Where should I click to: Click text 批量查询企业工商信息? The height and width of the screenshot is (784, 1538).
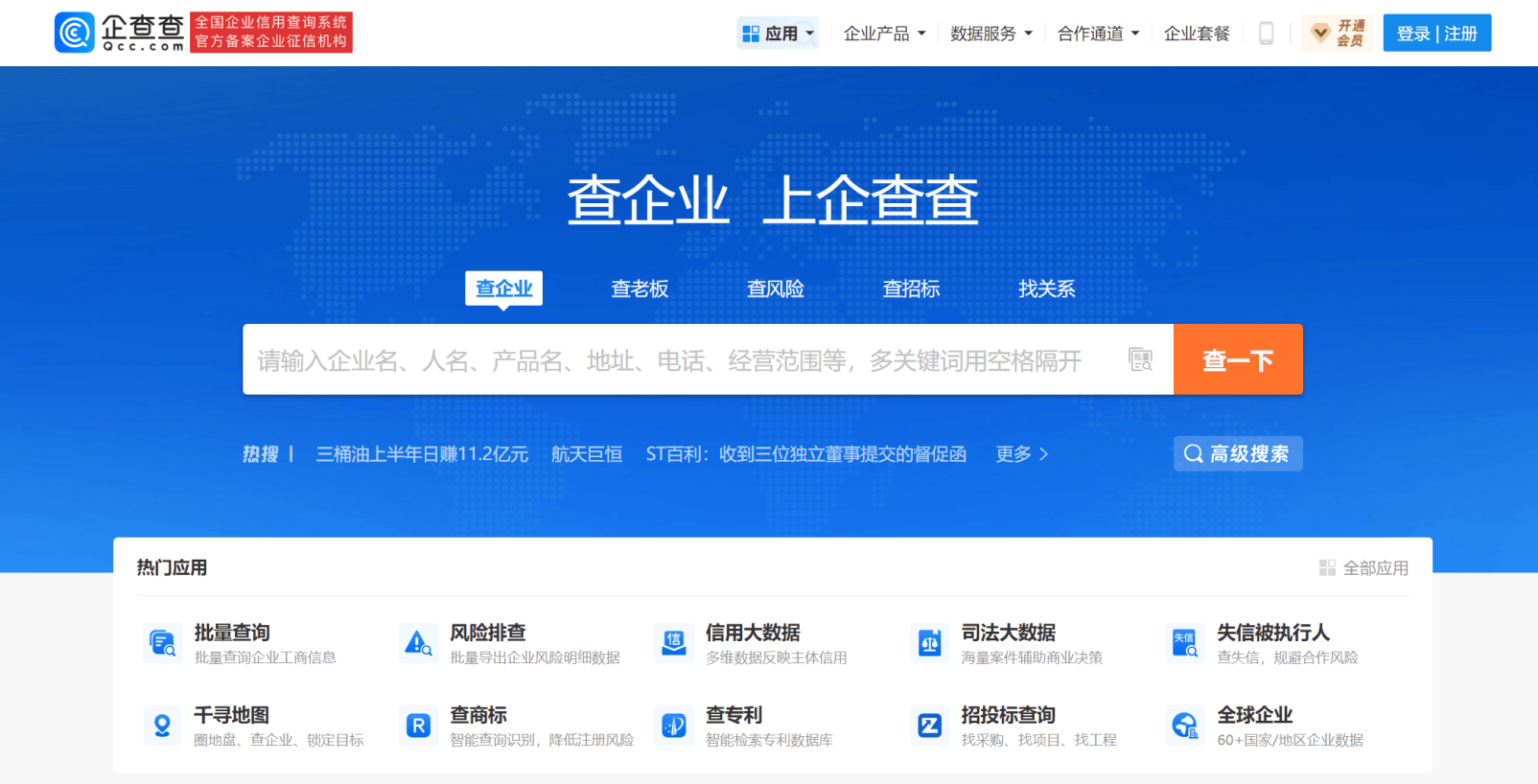click(265, 657)
